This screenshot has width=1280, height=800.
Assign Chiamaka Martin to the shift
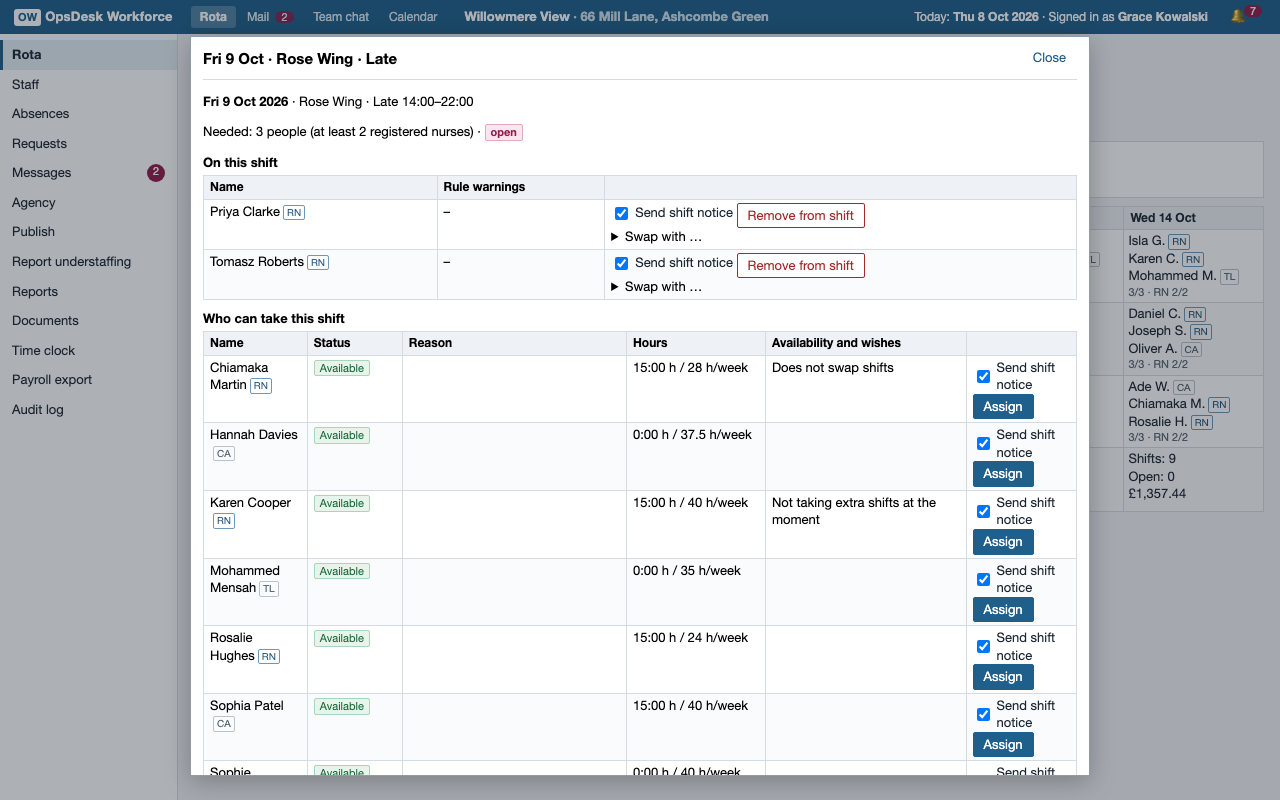pos(1003,406)
